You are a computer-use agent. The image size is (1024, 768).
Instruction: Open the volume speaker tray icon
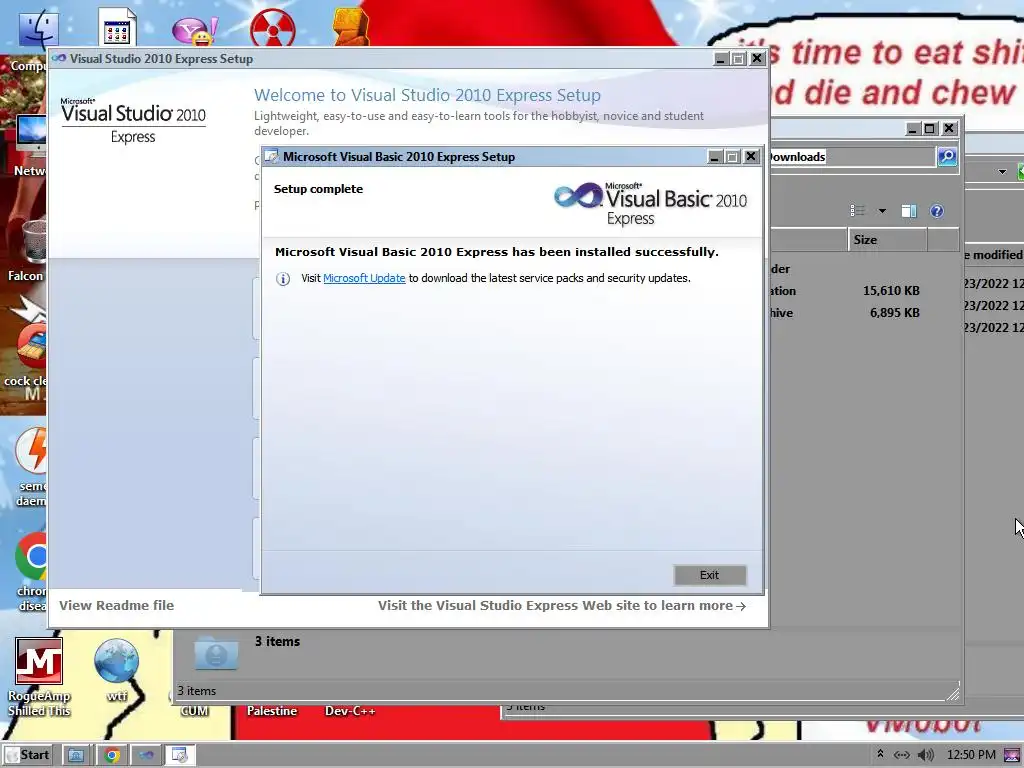tap(925, 755)
